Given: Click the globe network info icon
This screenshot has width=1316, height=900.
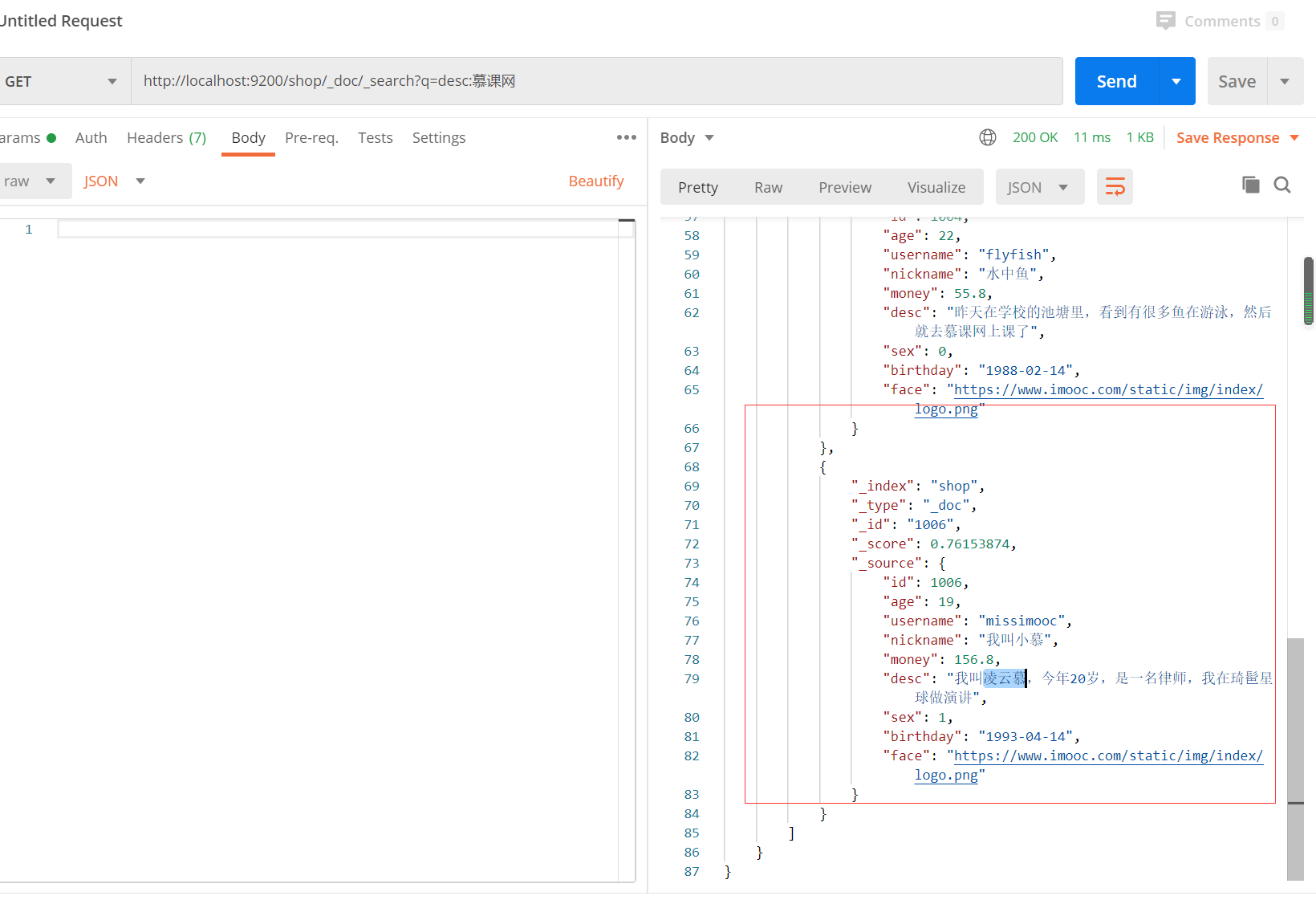Looking at the screenshot, I should click(x=988, y=137).
